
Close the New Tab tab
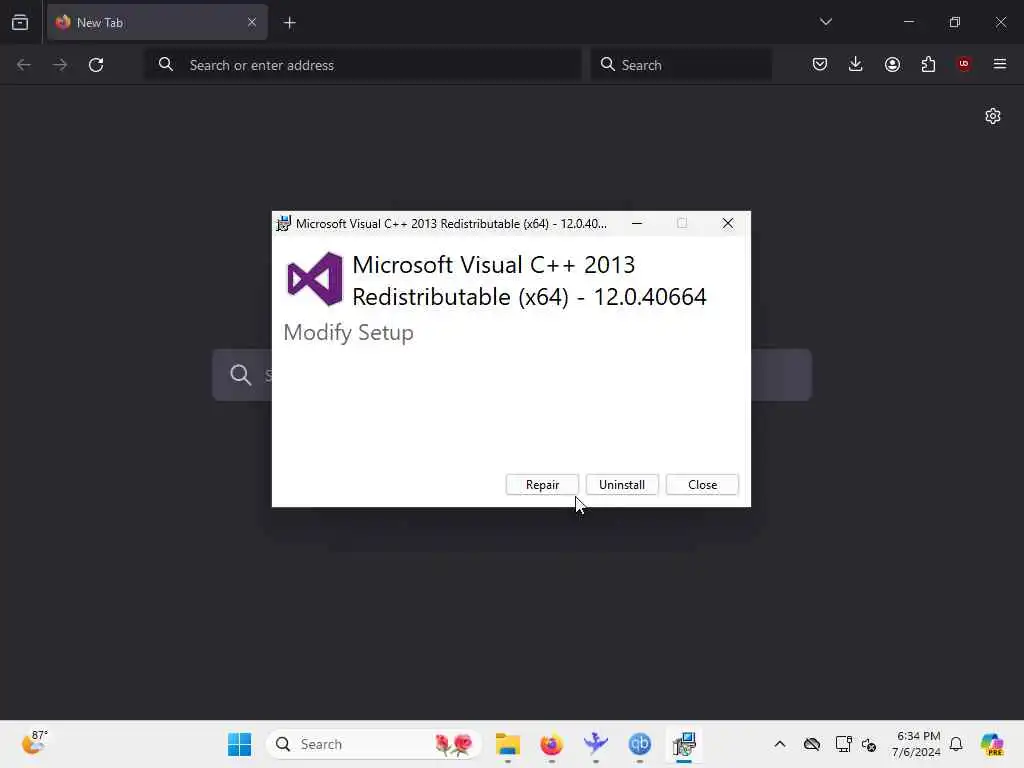pos(251,22)
